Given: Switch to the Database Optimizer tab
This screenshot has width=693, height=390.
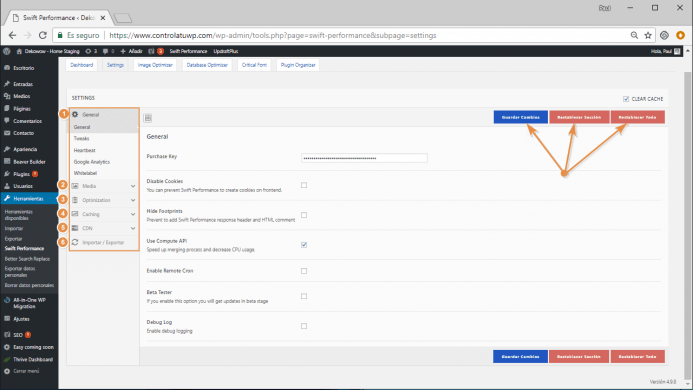Looking at the screenshot, I should tap(207, 65).
